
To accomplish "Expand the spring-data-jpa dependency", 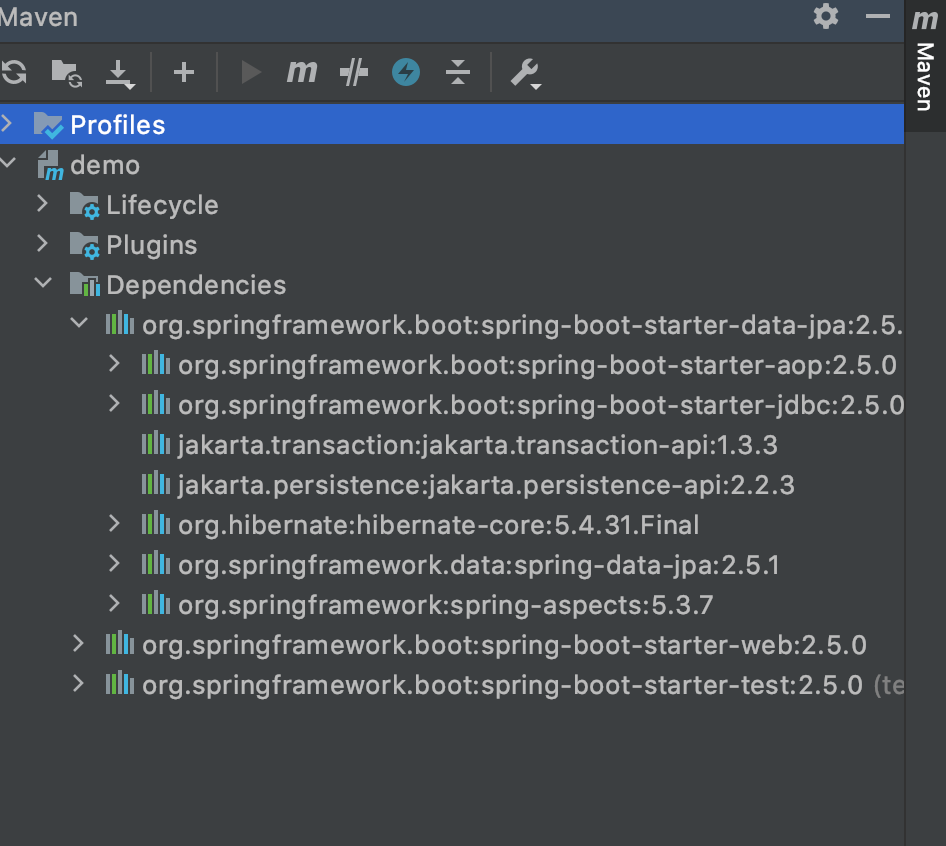I will (112, 564).
